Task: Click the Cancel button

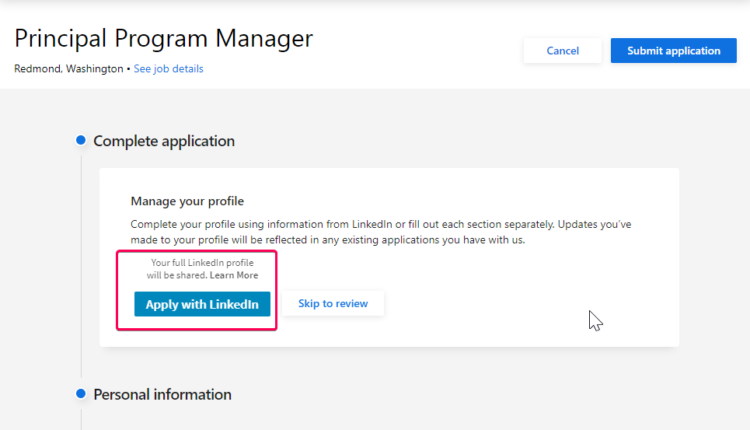Action: pos(562,51)
